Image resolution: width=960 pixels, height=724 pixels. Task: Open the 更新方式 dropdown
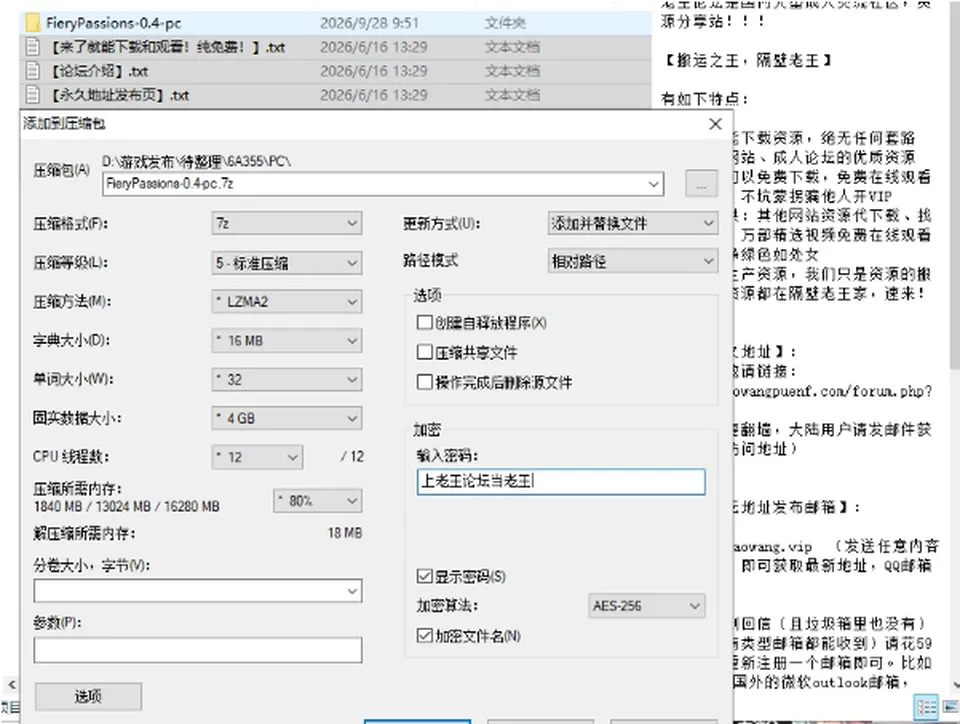[x=633, y=223]
